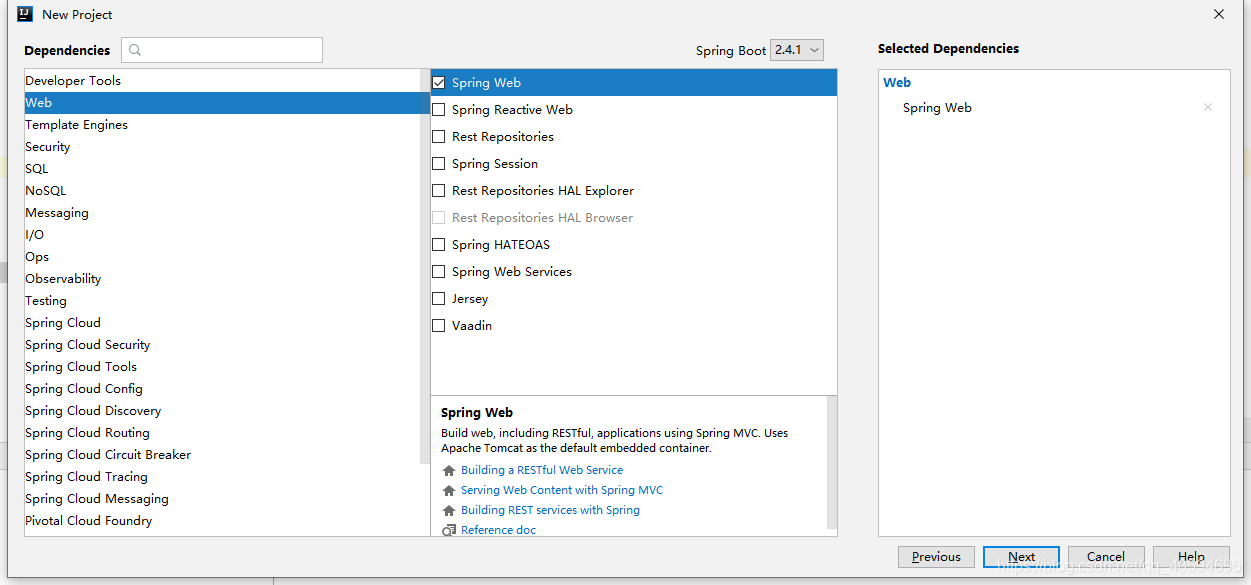Viewport: 1251px width, 585px height.
Task: Click the globe icon next to Reference doc
Action: 448,530
